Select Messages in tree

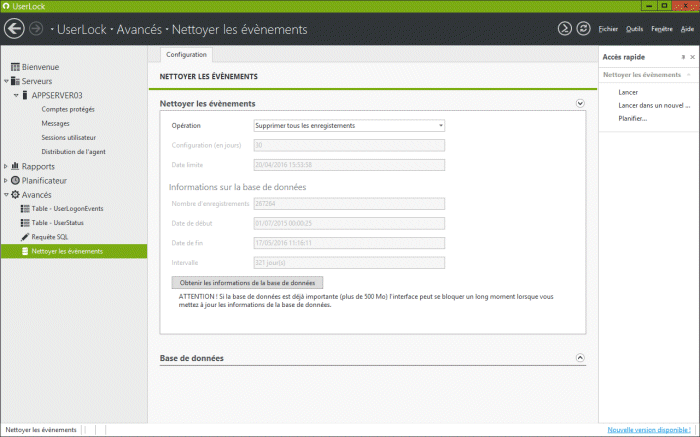pos(55,123)
